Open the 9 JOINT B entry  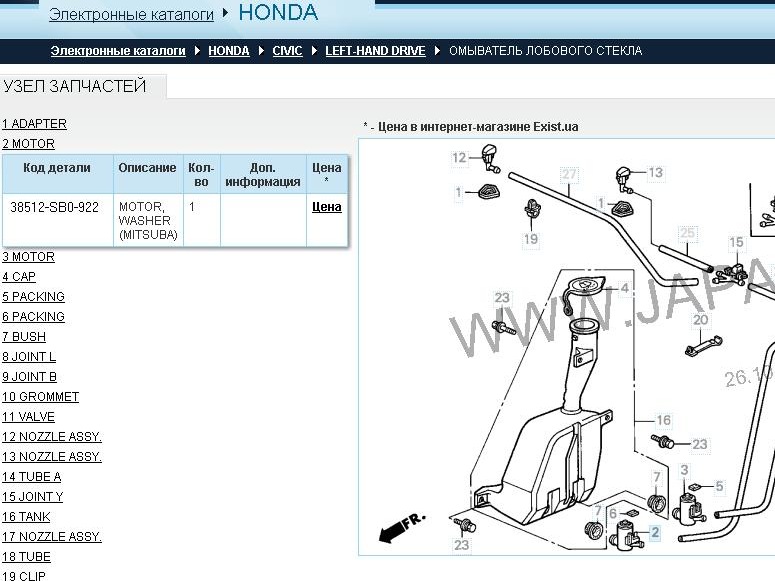29,377
